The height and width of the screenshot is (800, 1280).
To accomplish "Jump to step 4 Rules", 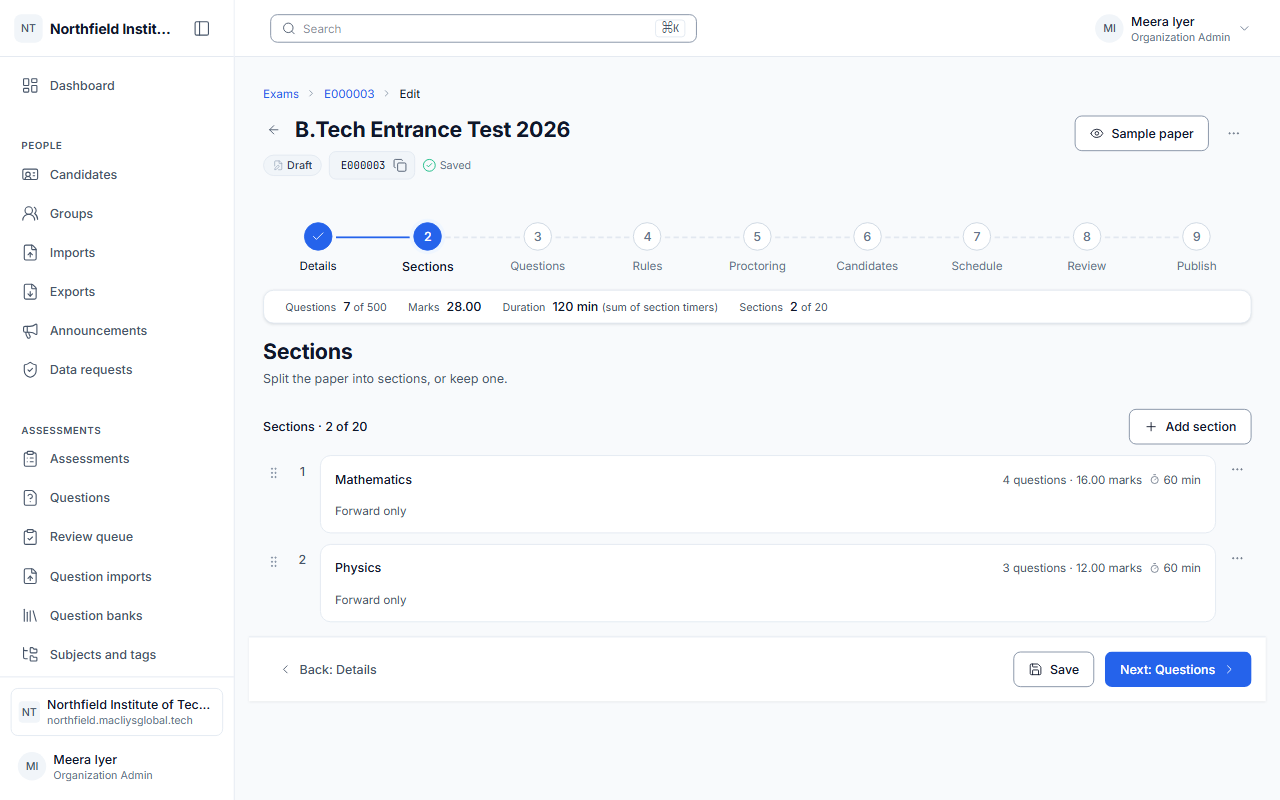I will pyautogui.click(x=647, y=248).
